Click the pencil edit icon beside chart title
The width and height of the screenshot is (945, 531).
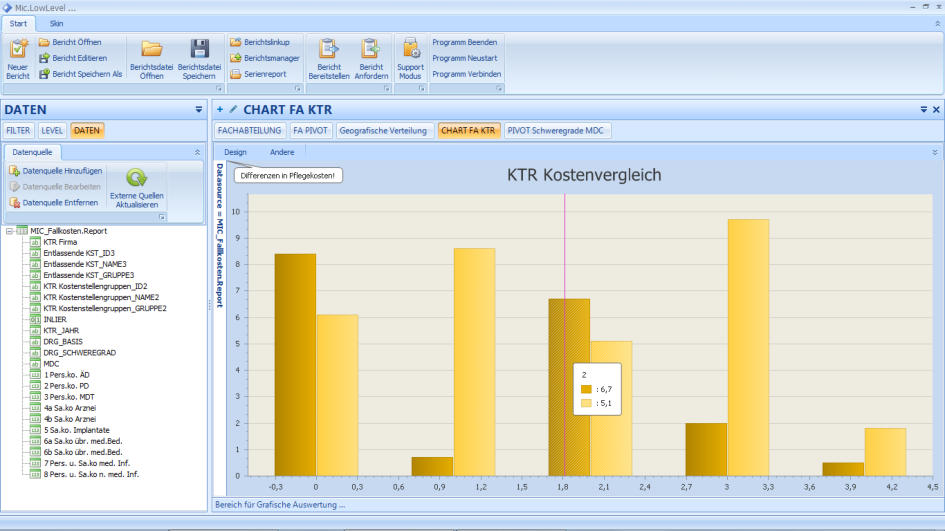point(233,109)
